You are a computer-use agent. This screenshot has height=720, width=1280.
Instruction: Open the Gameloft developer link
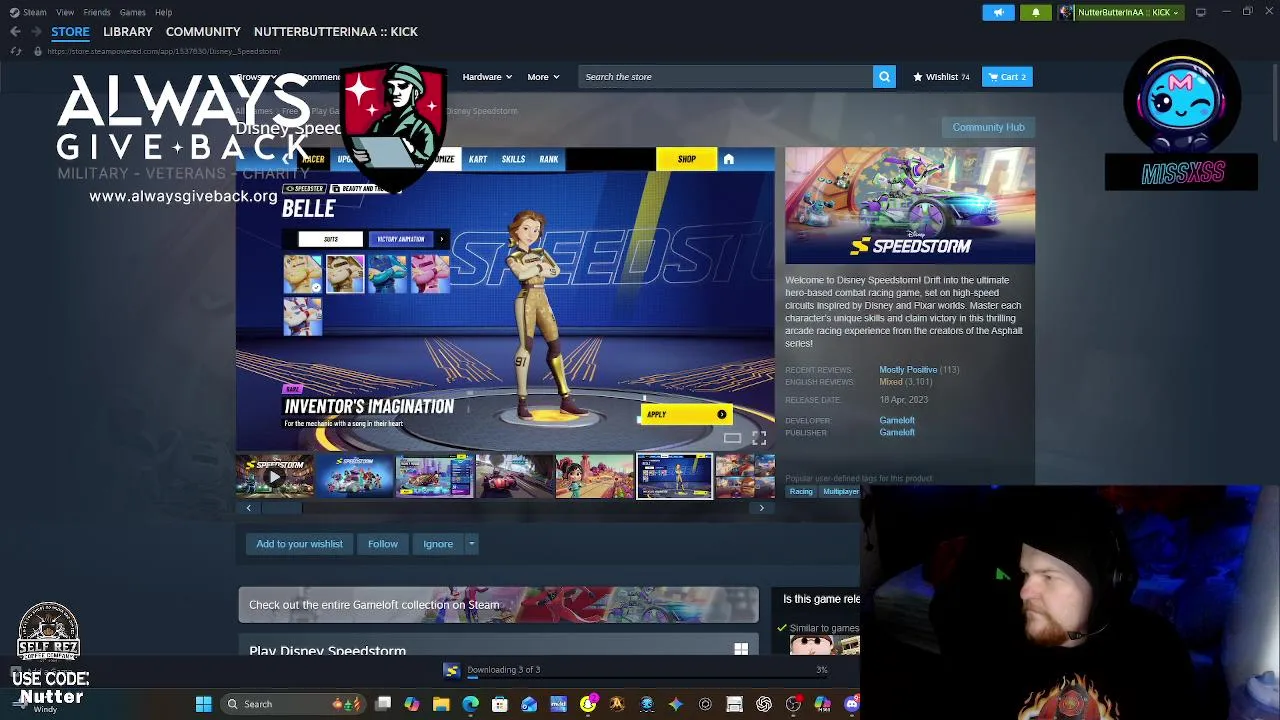pos(897,421)
